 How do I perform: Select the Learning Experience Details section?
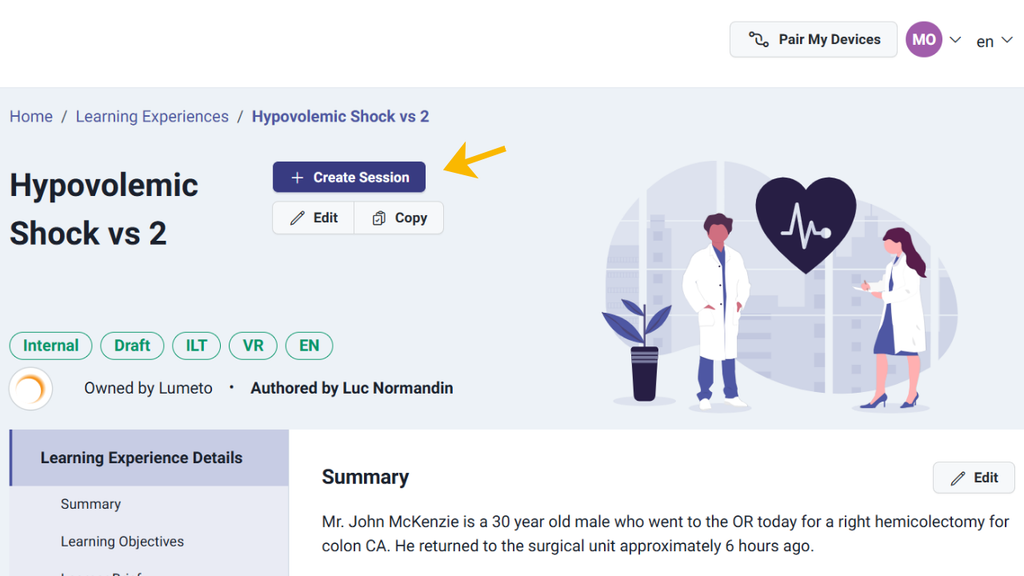(149, 458)
